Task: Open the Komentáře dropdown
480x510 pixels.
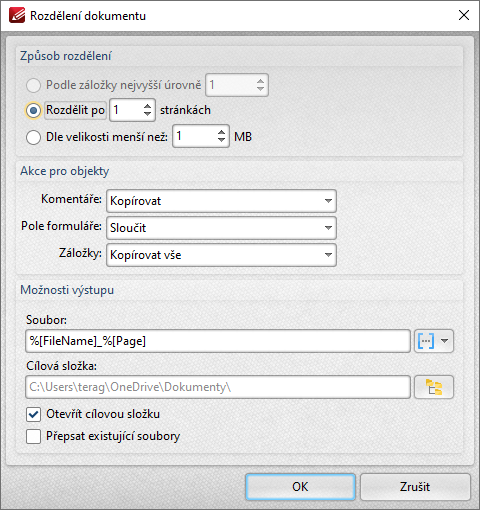Action: pyautogui.click(x=221, y=201)
